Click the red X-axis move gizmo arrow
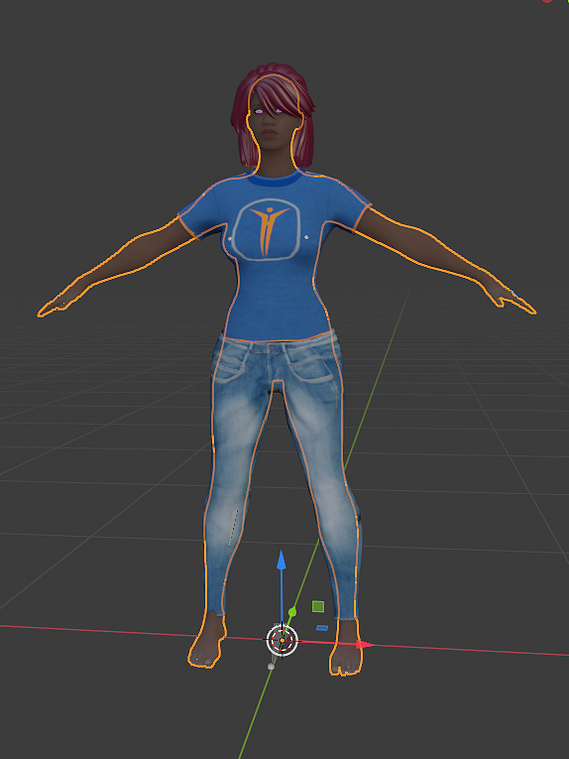 pyautogui.click(x=366, y=644)
